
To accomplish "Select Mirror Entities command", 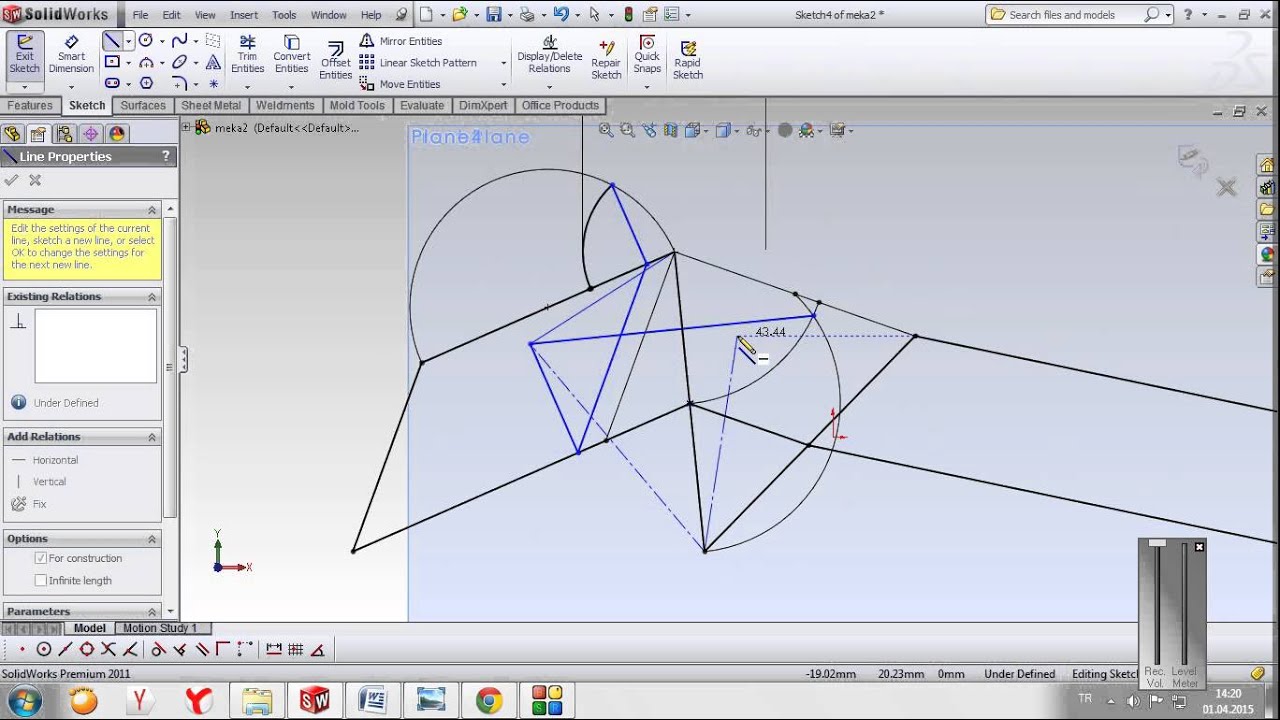I will pos(401,41).
